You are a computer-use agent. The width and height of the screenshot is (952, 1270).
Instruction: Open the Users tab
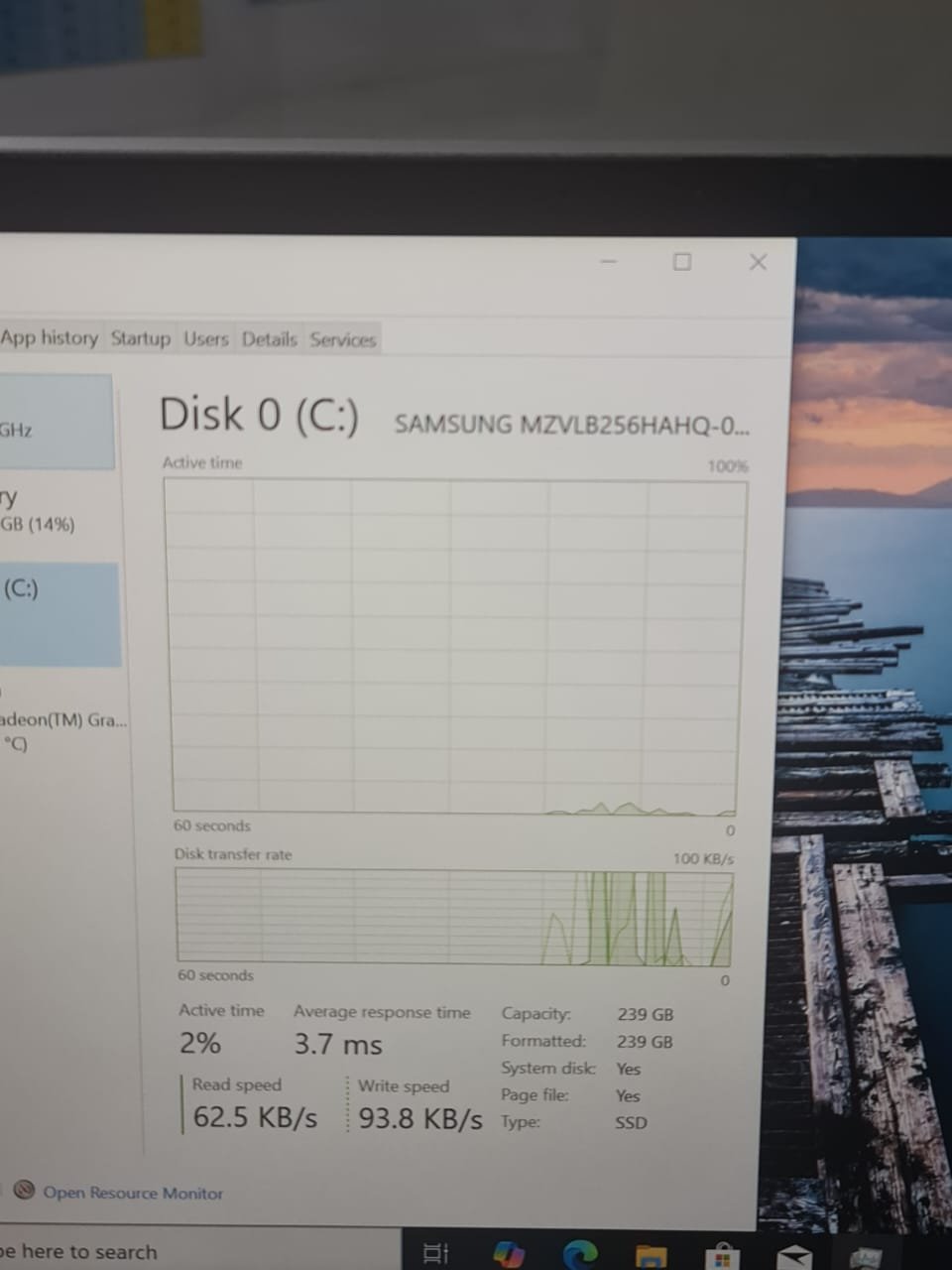[x=206, y=339]
